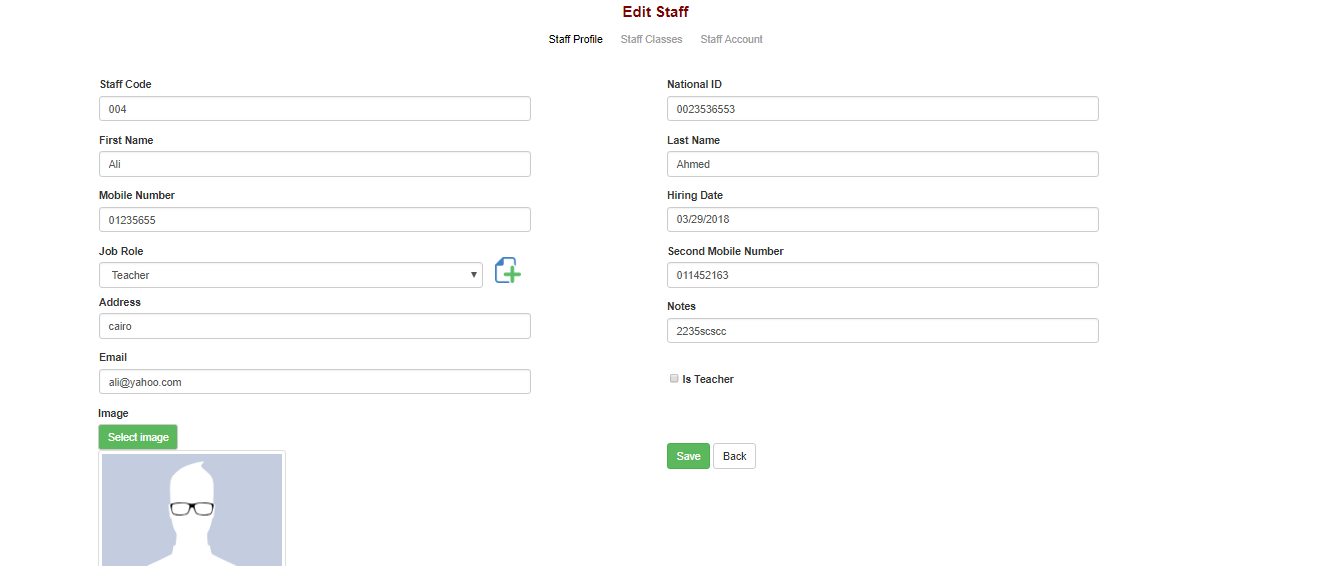This screenshot has height=566, width=1319.
Task: Switch to the Staff Profile tab
Action: [575, 40]
